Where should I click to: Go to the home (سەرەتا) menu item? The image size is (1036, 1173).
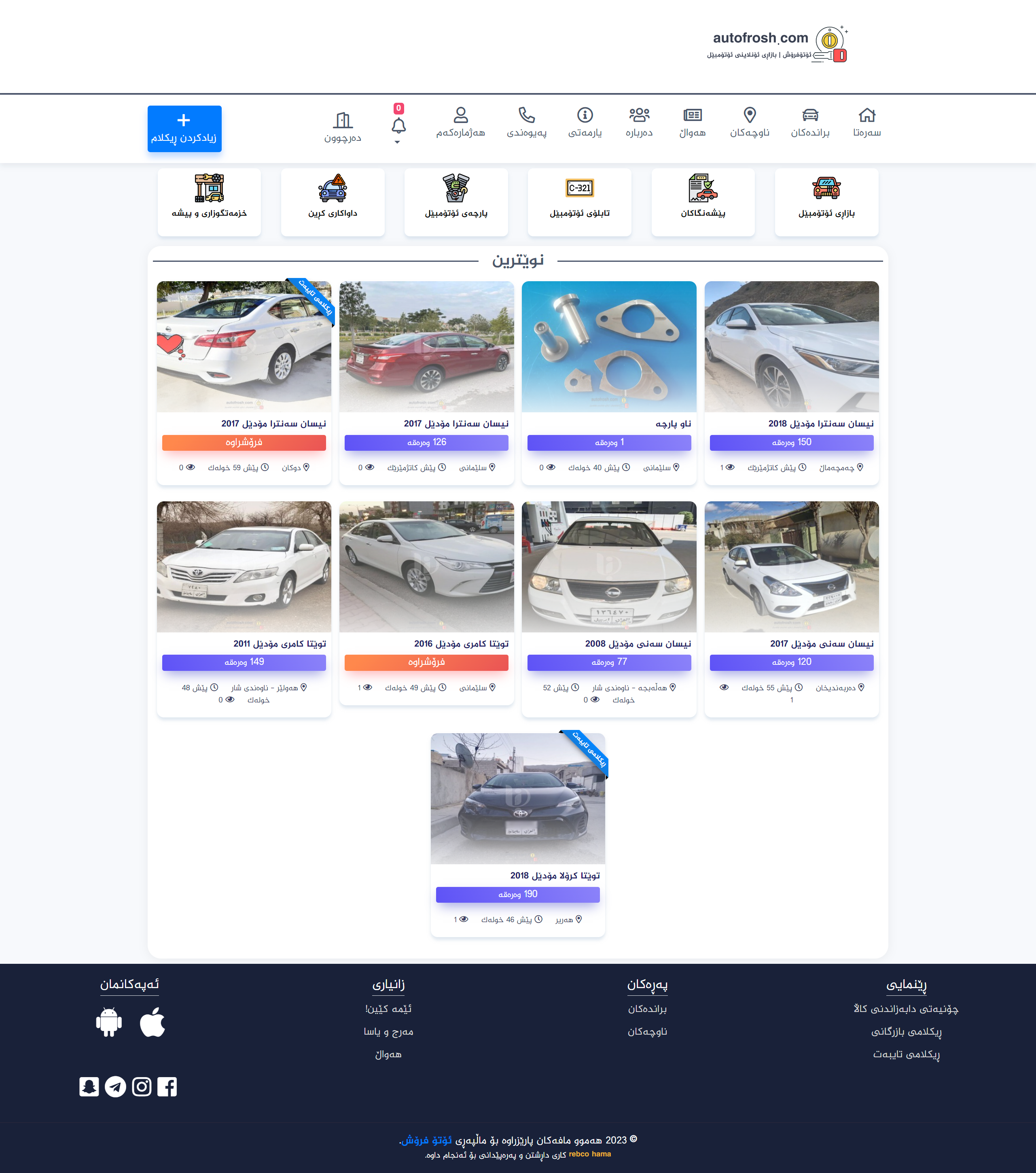(x=867, y=123)
